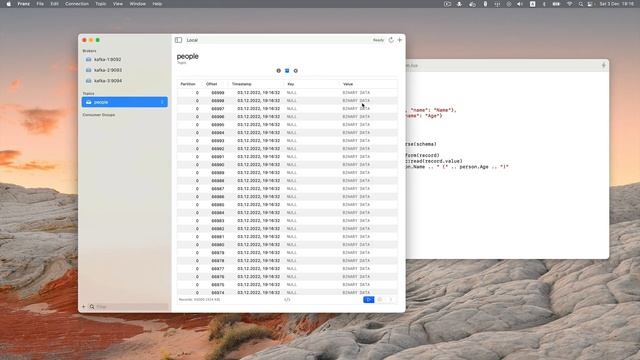
Task: Click the reload connection icon
Action: 391,40
